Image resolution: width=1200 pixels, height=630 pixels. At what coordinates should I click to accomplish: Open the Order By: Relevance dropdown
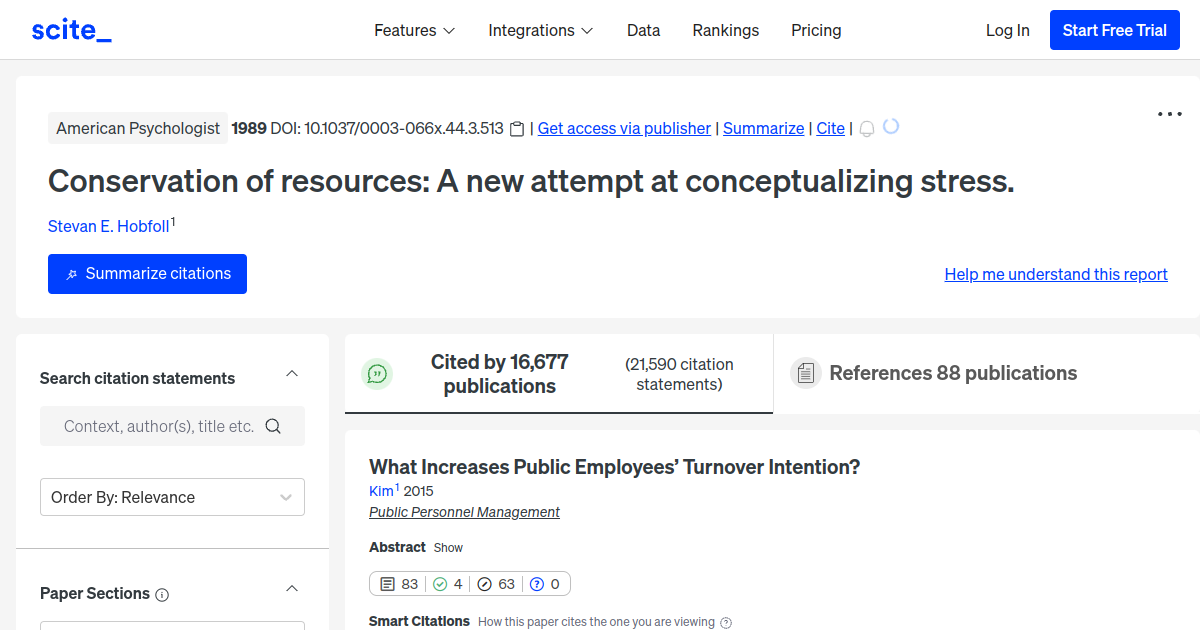click(x=172, y=497)
